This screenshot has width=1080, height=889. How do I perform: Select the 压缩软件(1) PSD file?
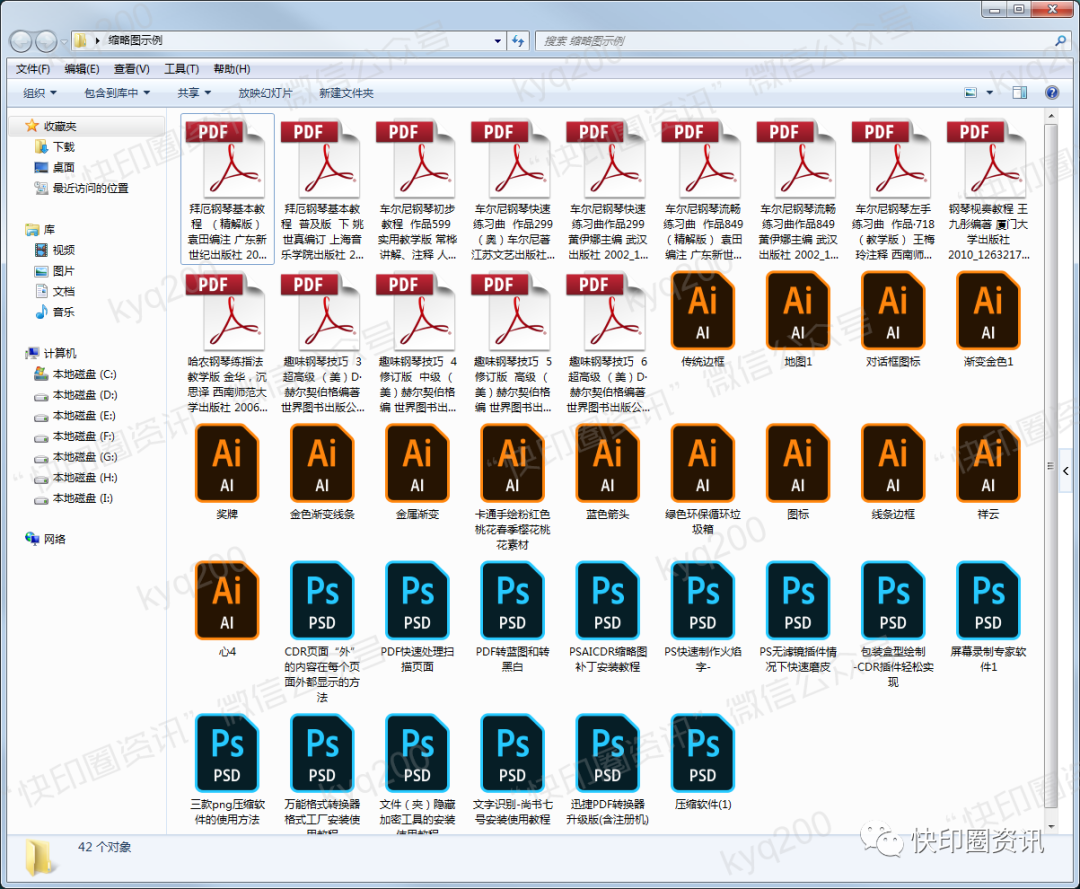point(703,763)
